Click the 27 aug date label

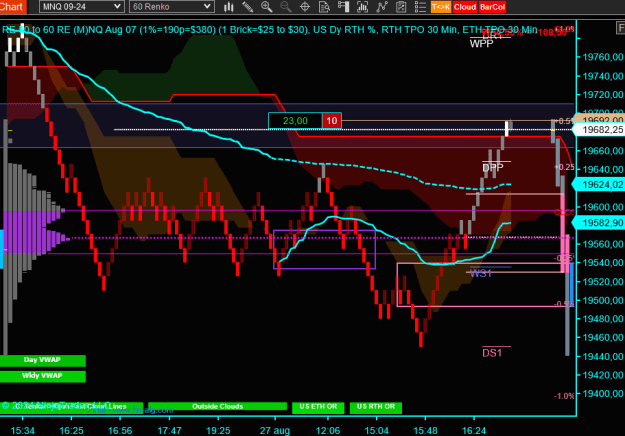click(275, 430)
